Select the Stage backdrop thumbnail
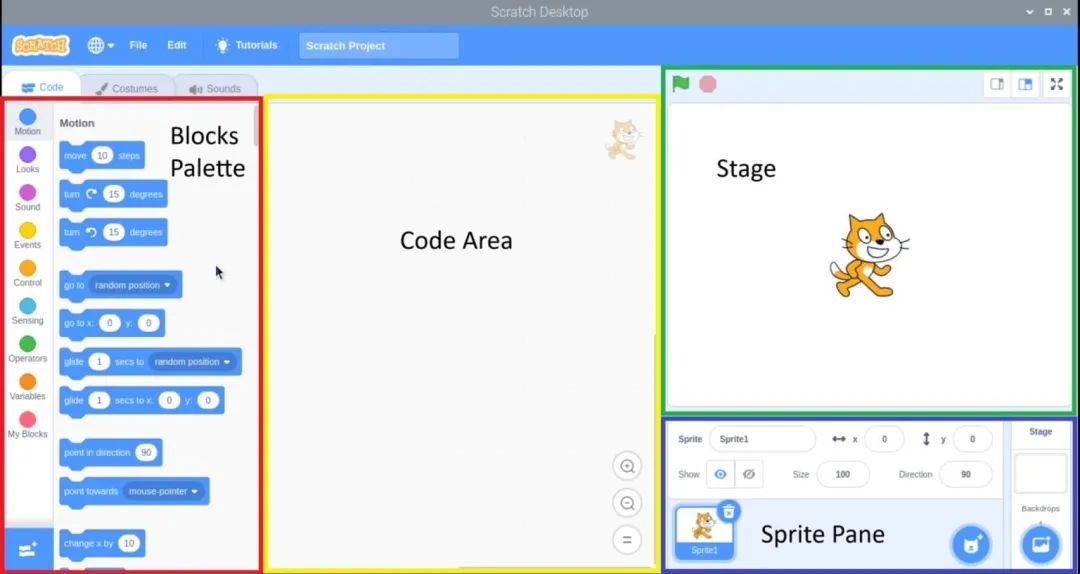 [x=1041, y=473]
